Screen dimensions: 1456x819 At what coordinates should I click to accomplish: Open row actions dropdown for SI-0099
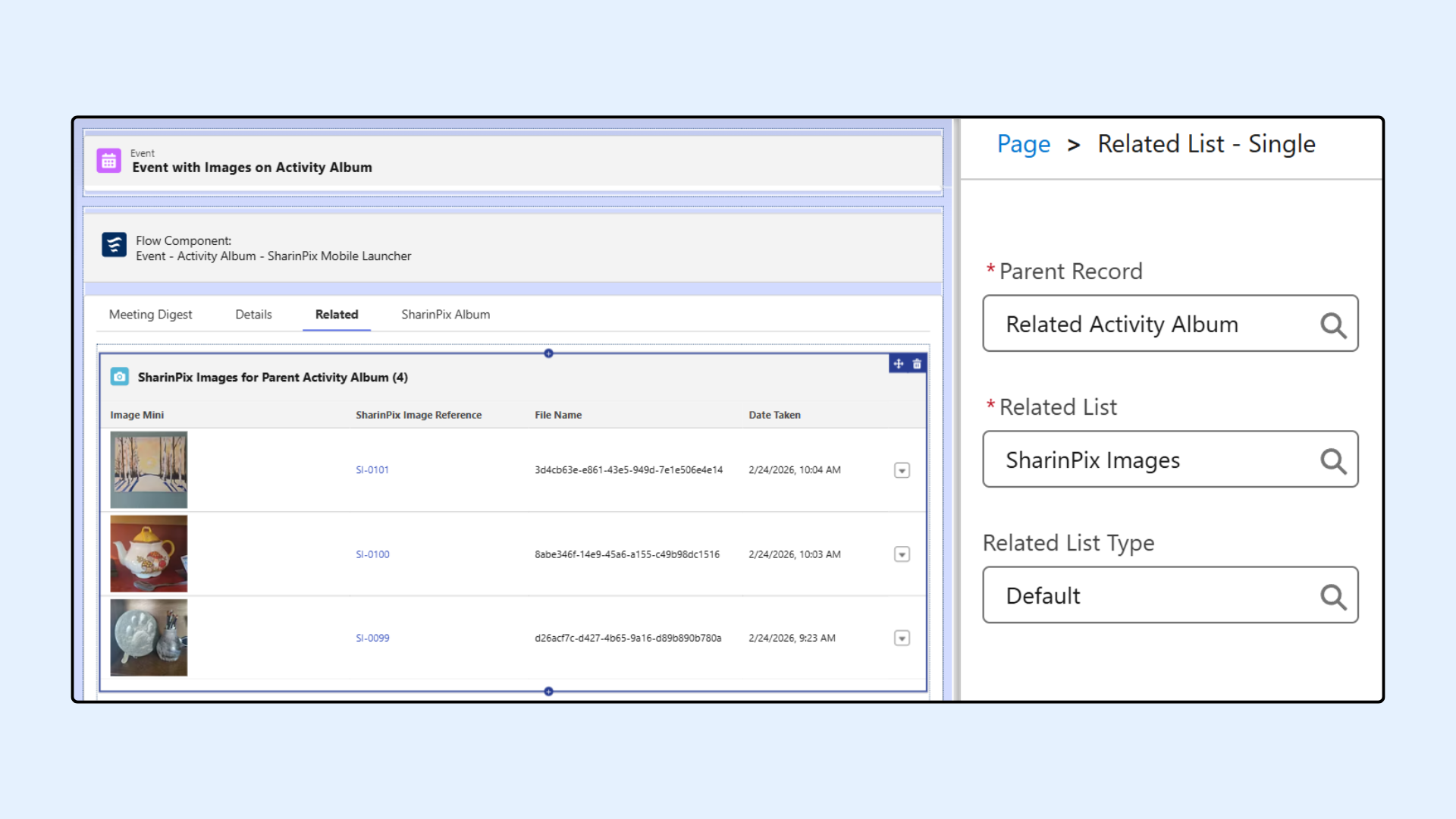902,639
